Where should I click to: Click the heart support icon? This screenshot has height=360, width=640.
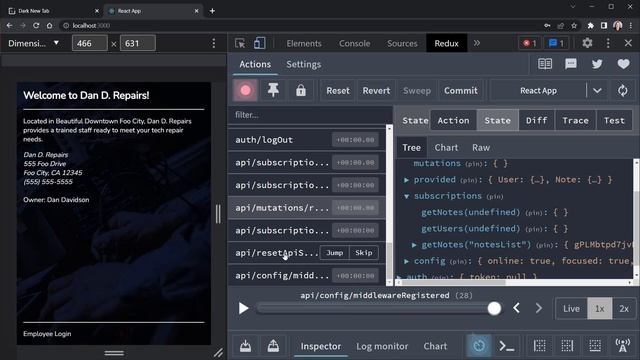tap(623, 64)
